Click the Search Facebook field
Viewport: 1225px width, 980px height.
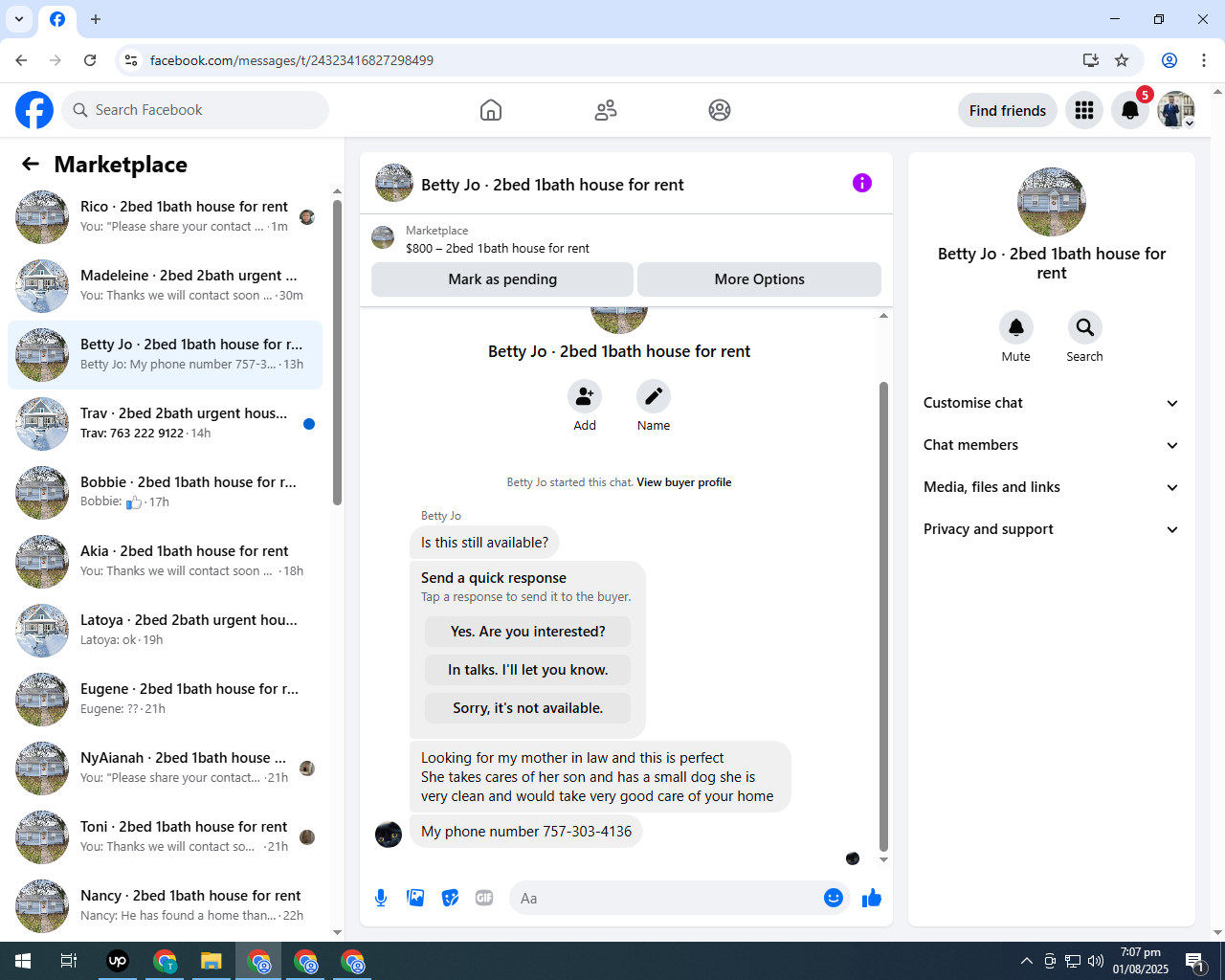(x=195, y=110)
